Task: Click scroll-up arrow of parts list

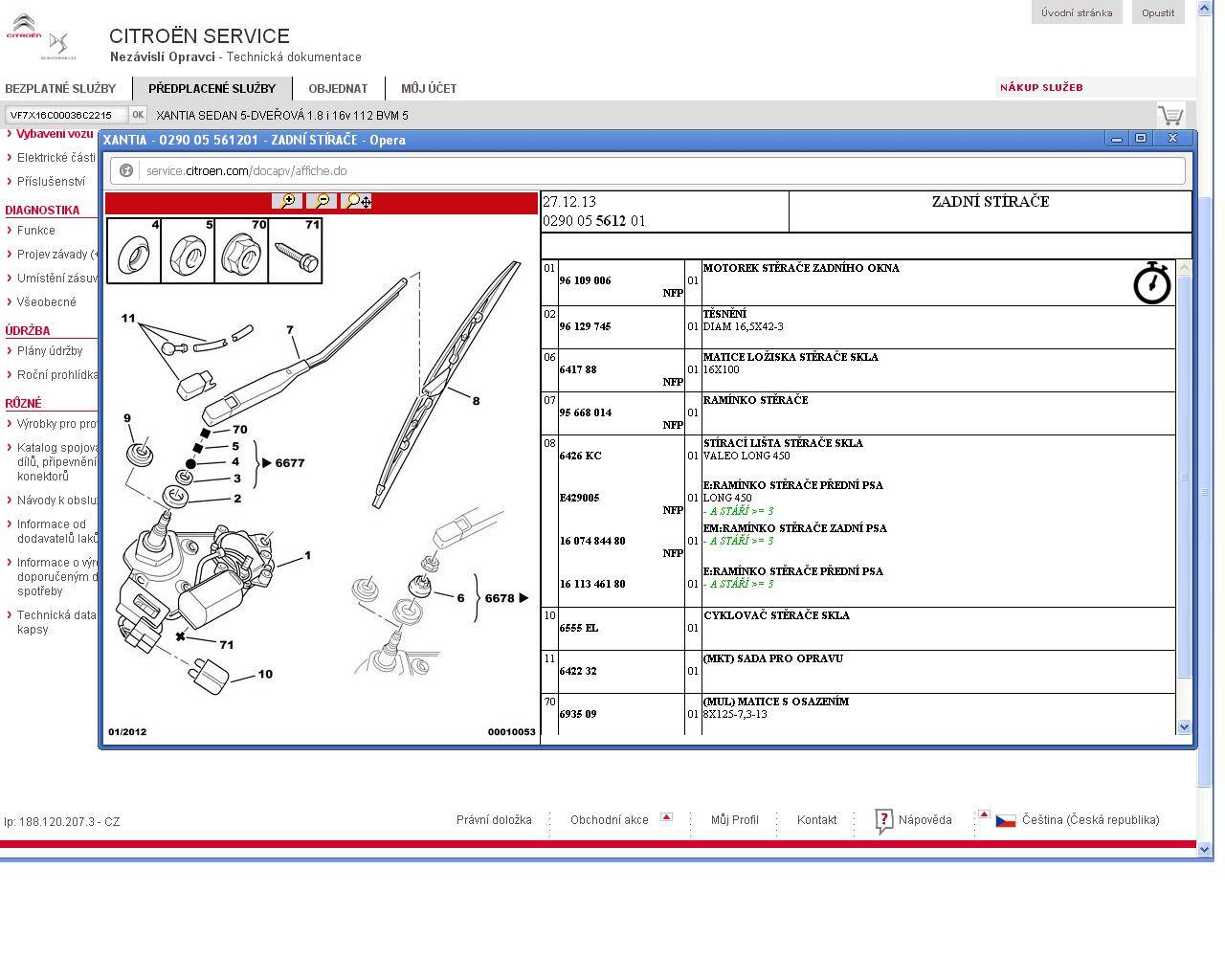Action: click(x=1184, y=268)
